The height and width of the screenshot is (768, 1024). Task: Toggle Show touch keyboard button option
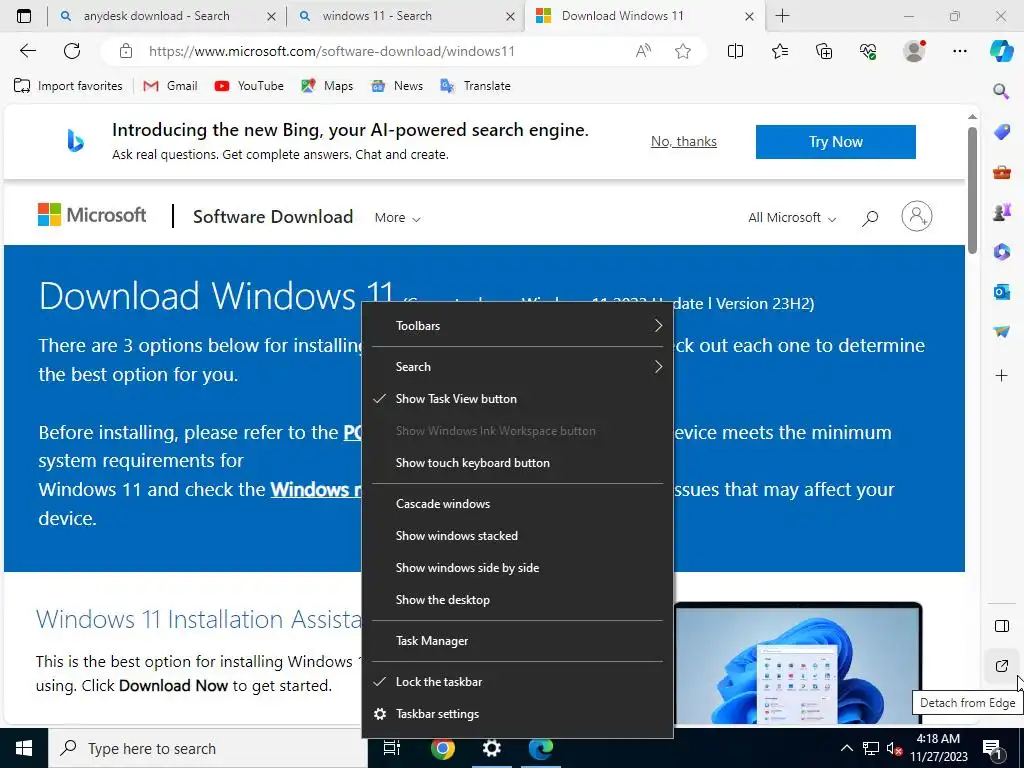click(517, 462)
